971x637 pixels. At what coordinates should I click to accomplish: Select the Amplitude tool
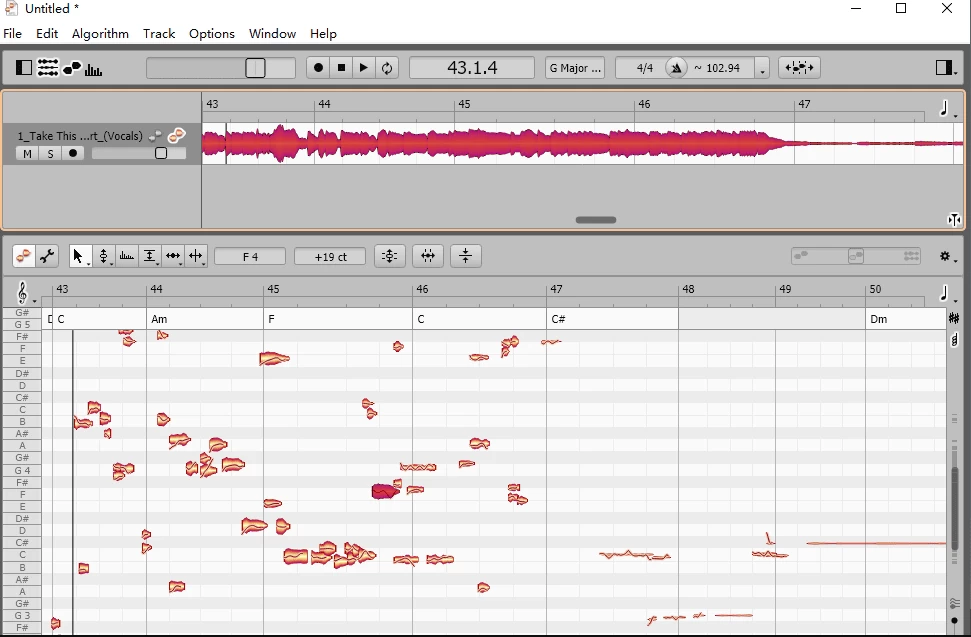(126, 256)
